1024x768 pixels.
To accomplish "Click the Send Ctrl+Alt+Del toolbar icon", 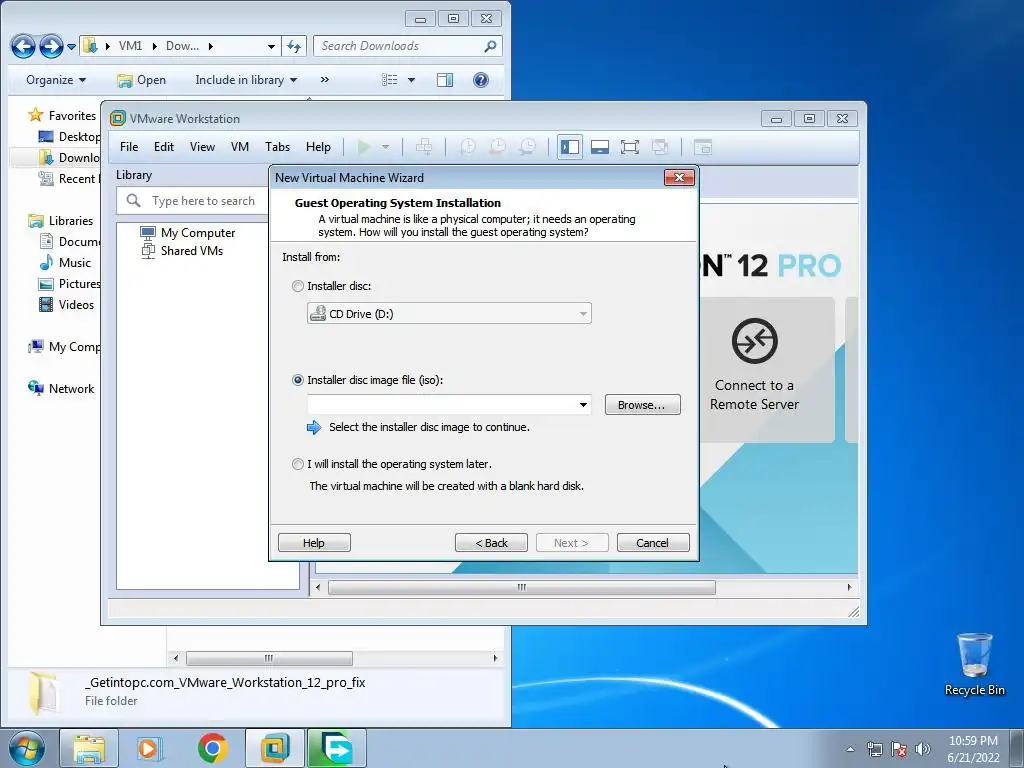I will click(424, 147).
